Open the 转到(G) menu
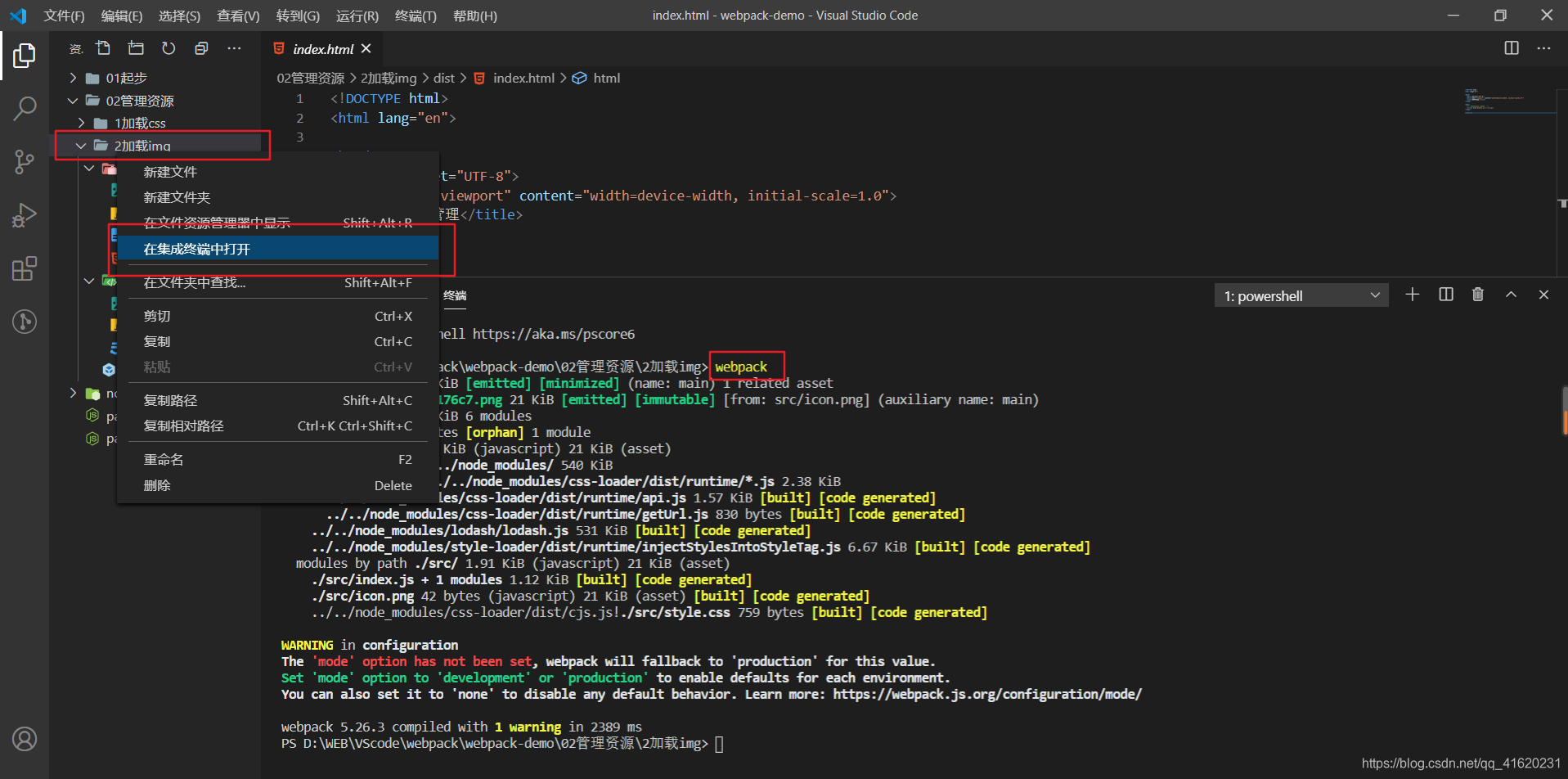This screenshot has height=779, width=1568. (298, 16)
